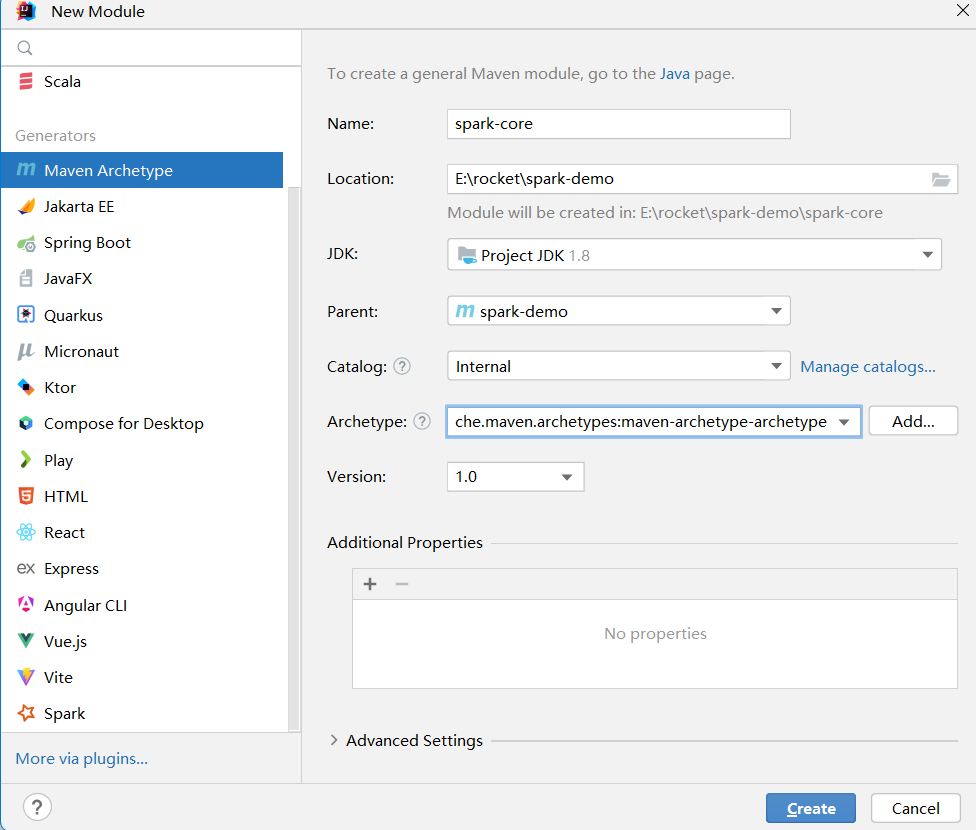Click the search magnifier icon
The image size is (976, 830).
[x=25, y=48]
